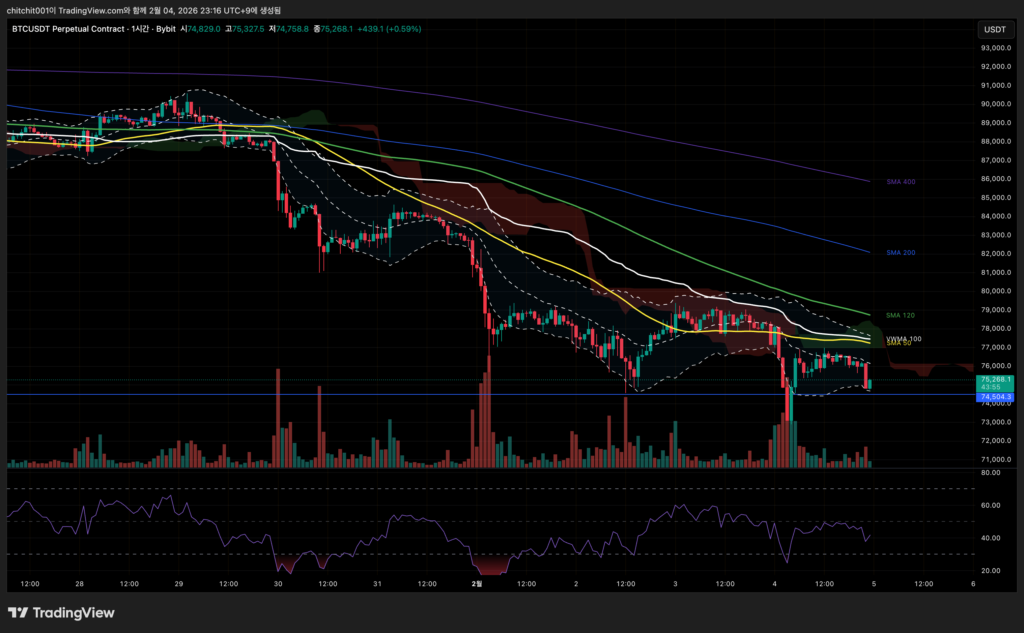Open the USDT currency selector
The width and height of the screenshot is (1024, 633).
pos(995,30)
